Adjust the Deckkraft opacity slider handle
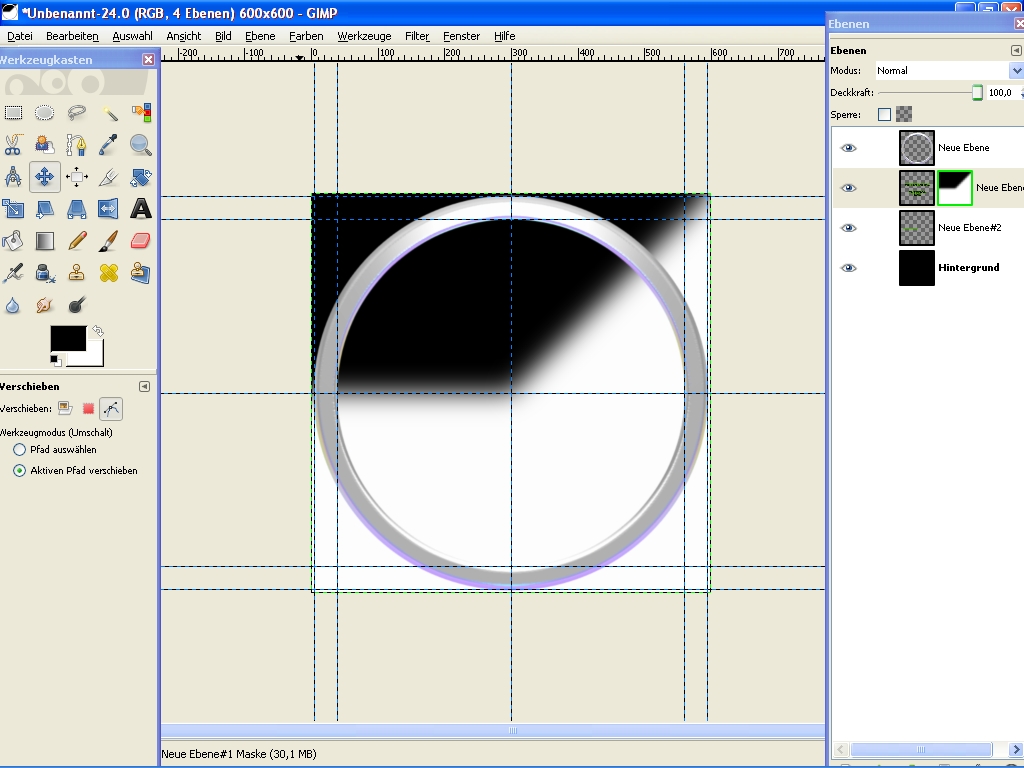 (977, 93)
